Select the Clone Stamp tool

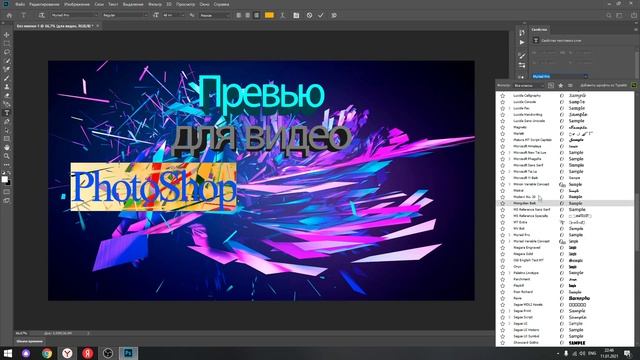[x=7, y=87]
